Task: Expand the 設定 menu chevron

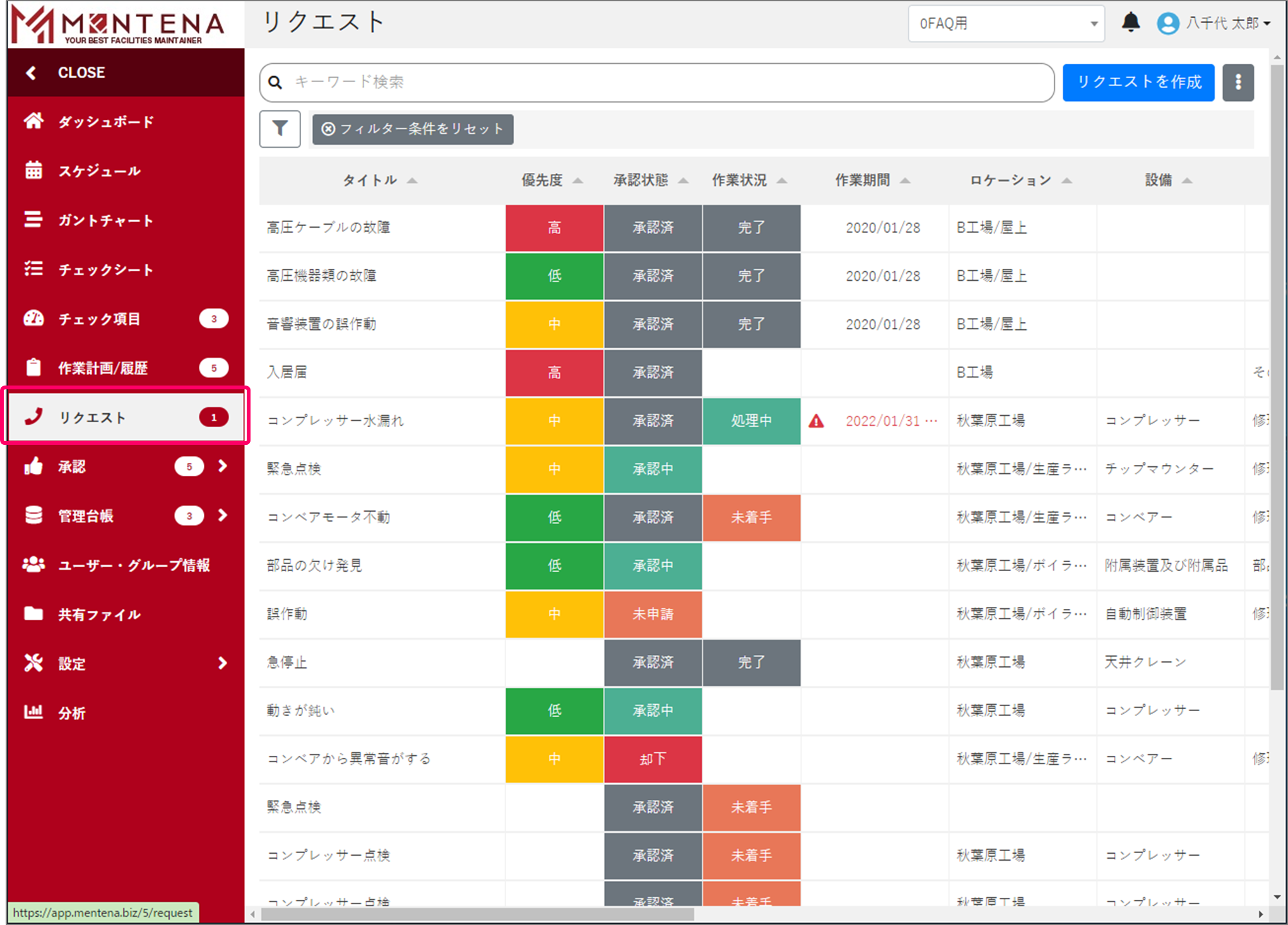Action: [222, 663]
